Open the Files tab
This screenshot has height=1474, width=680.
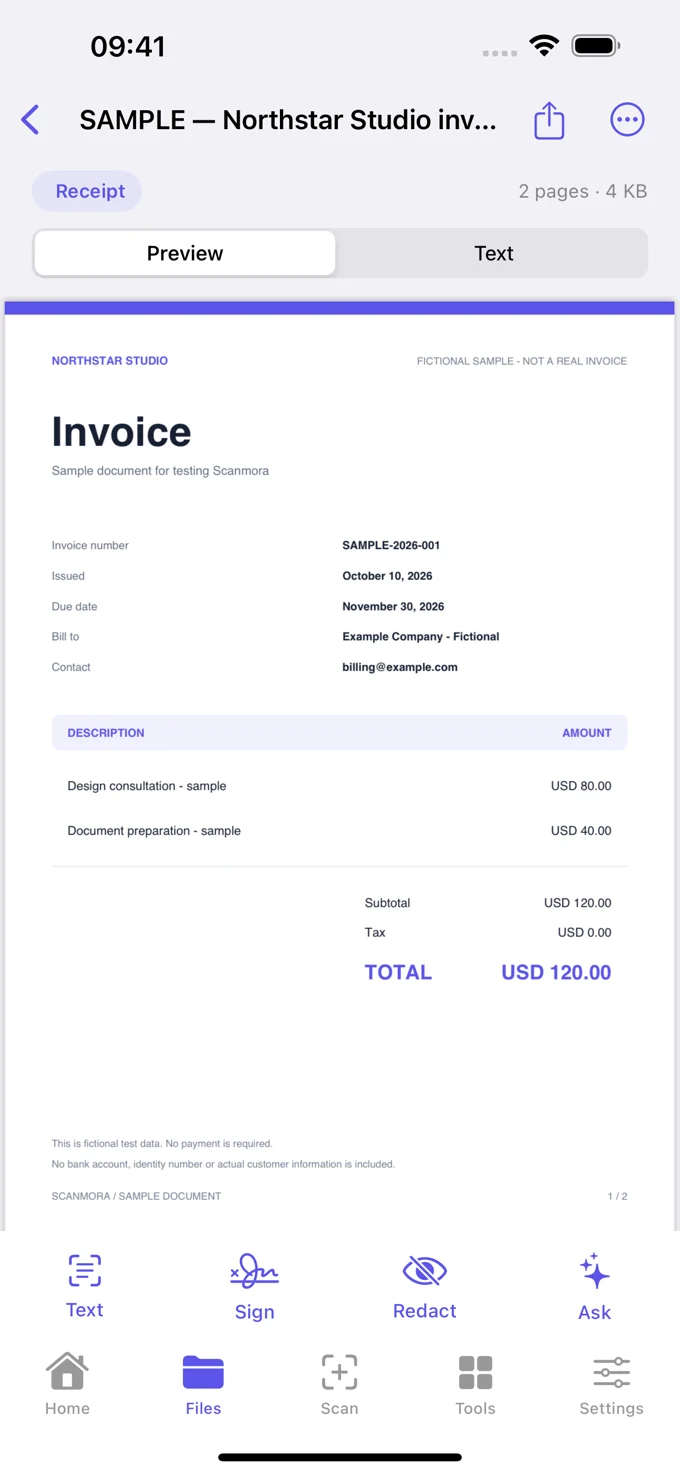[x=203, y=1384]
